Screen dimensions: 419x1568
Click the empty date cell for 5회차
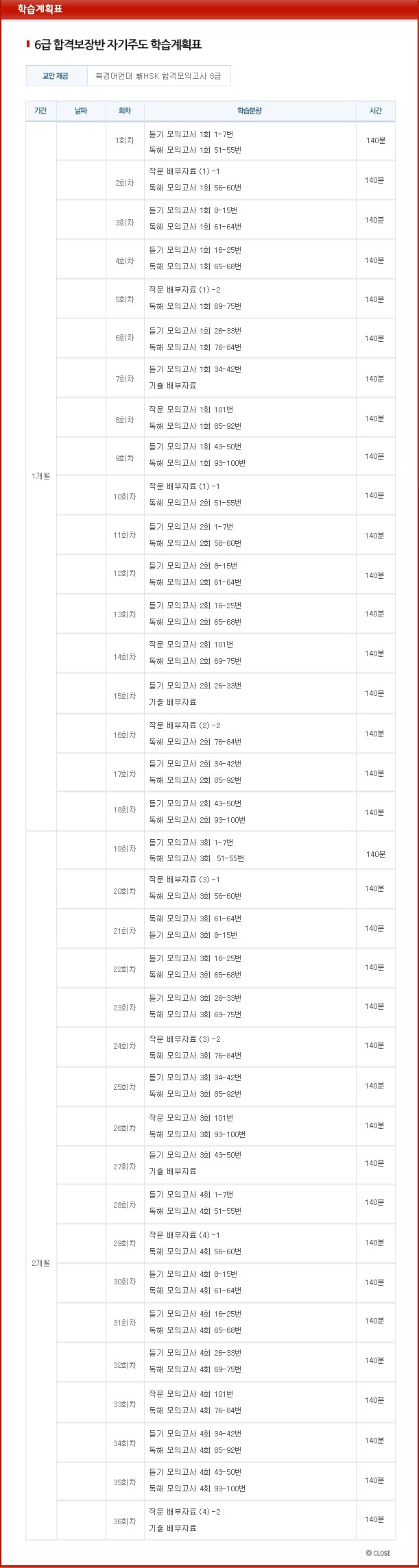(x=81, y=299)
